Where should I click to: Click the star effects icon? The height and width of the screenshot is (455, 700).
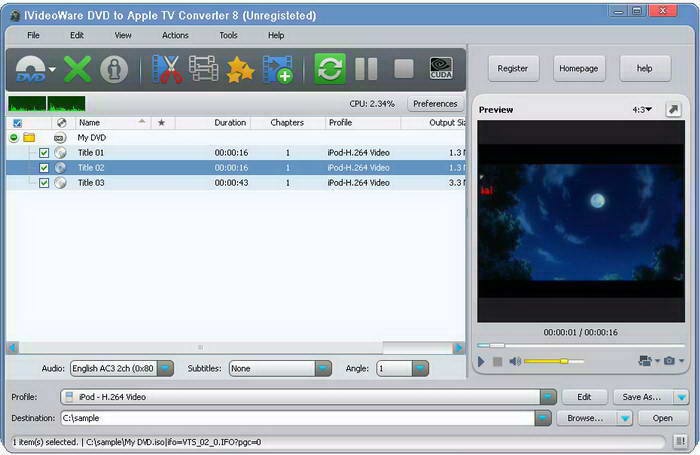pos(240,69)
